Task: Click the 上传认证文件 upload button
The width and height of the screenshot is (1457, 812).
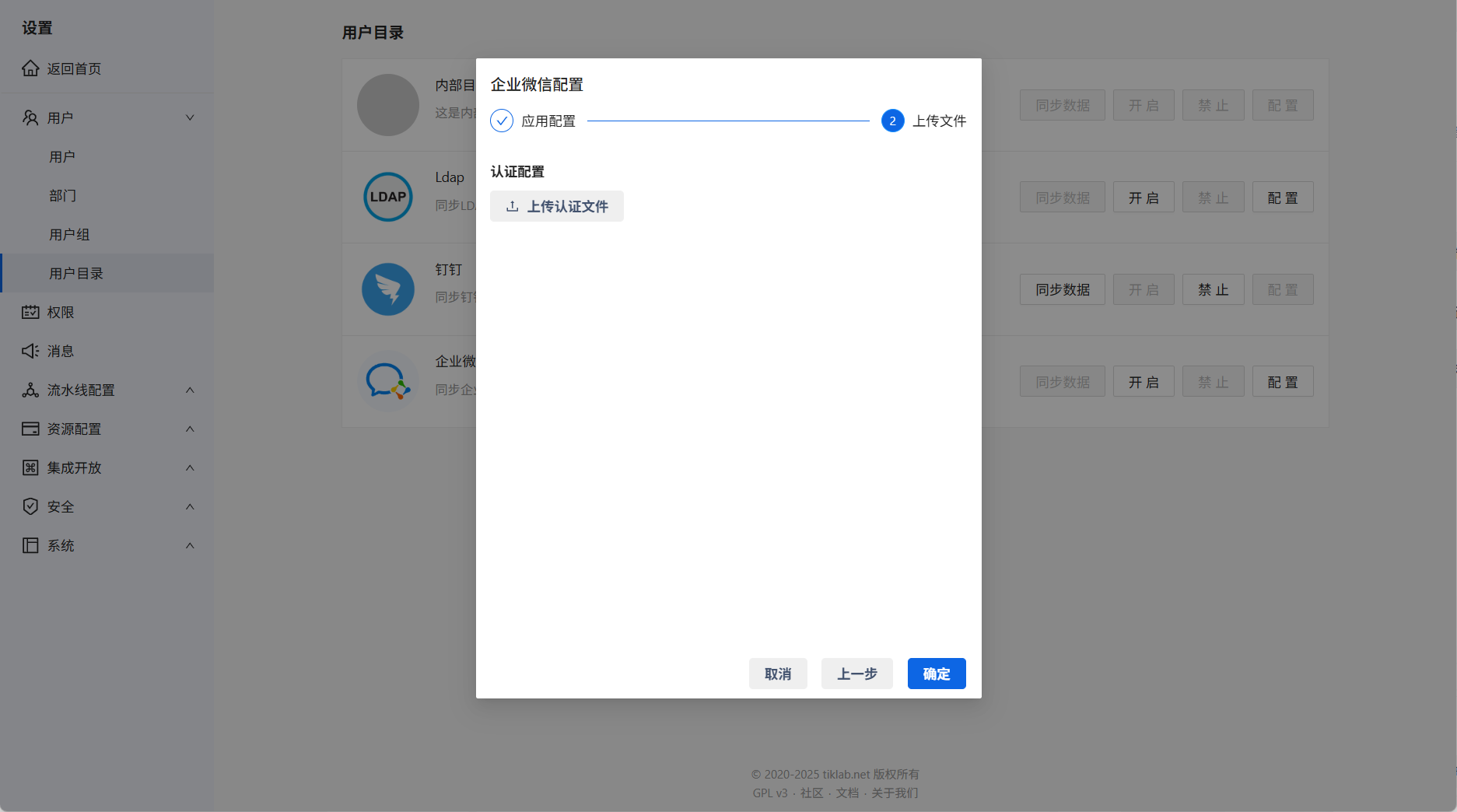Action: click(556, 205)
